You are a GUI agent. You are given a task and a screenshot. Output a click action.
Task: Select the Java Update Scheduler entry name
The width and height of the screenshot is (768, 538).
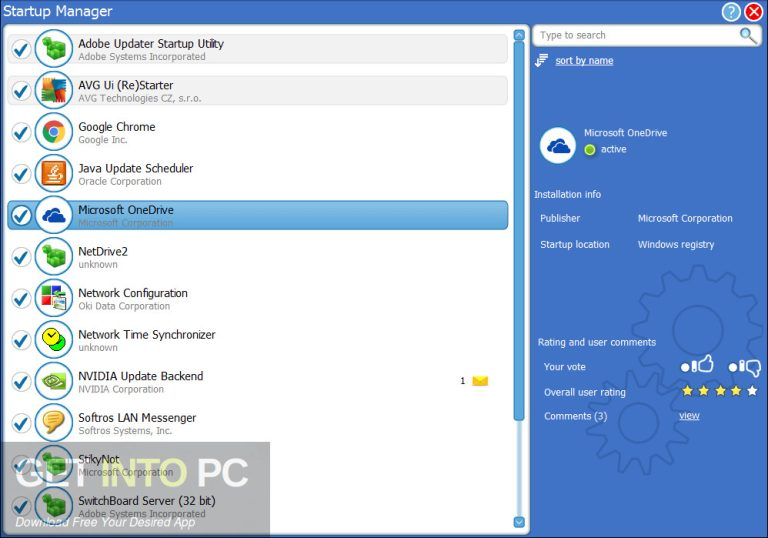[x=136, y=169]
